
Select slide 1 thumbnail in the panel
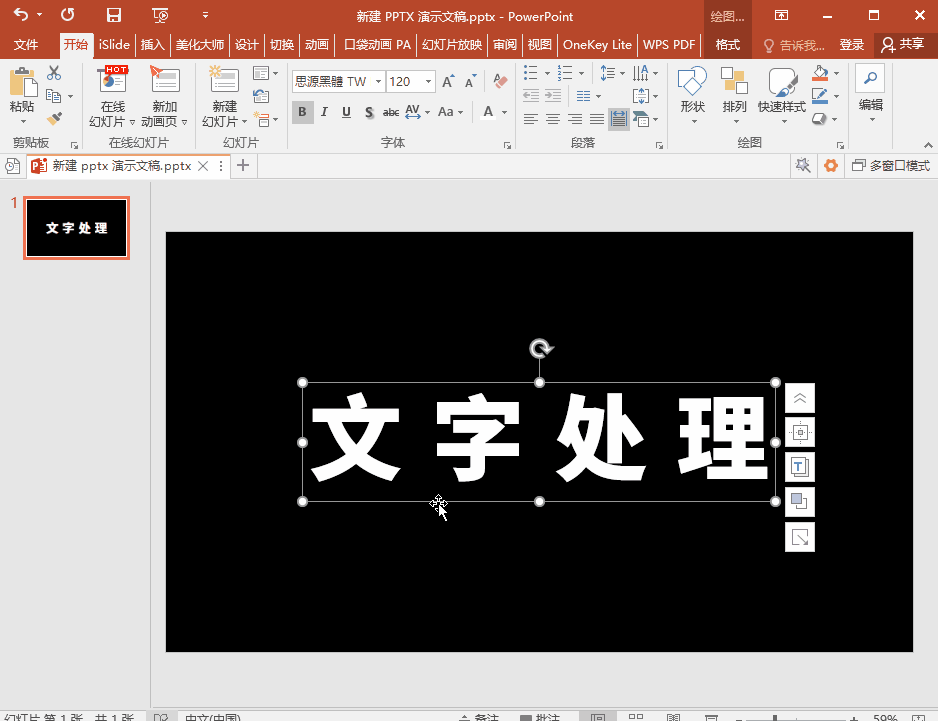click(x=77, y=228)
